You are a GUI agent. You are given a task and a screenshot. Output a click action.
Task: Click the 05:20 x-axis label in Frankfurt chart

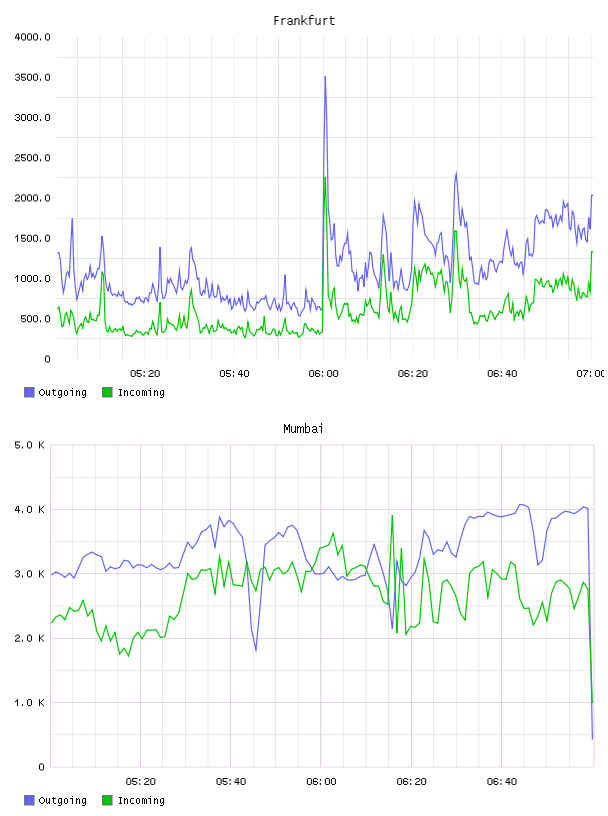(x=145, y=374)
